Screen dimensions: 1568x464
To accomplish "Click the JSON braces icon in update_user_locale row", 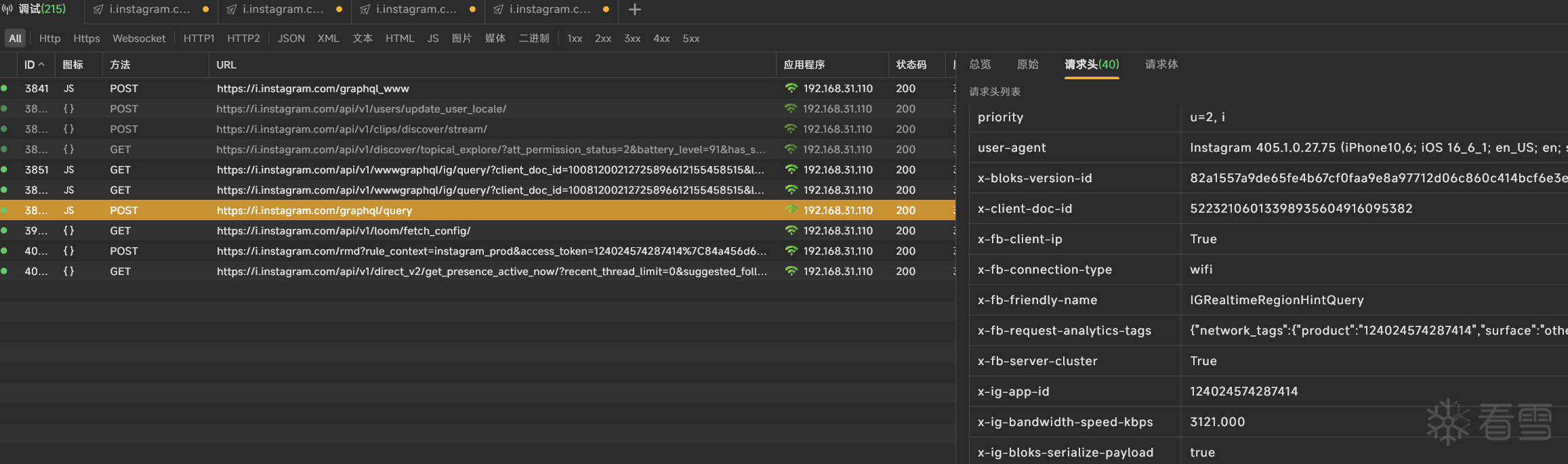I will click(x=68, y=109).
